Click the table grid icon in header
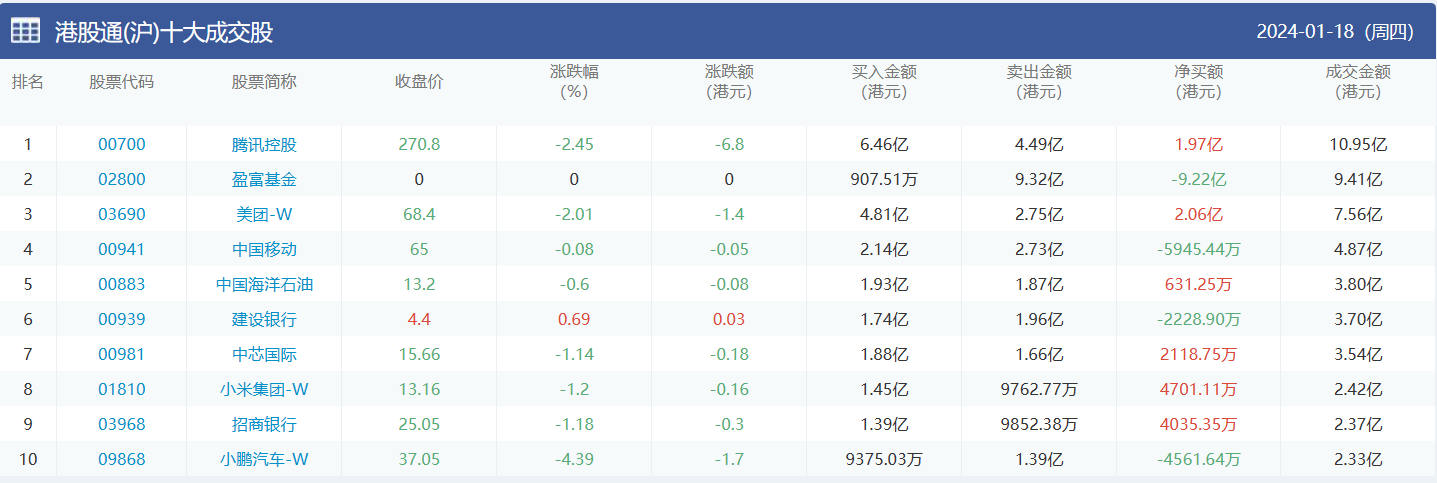The width and height of the screenshot is (1437, 483). coord(25,31)
